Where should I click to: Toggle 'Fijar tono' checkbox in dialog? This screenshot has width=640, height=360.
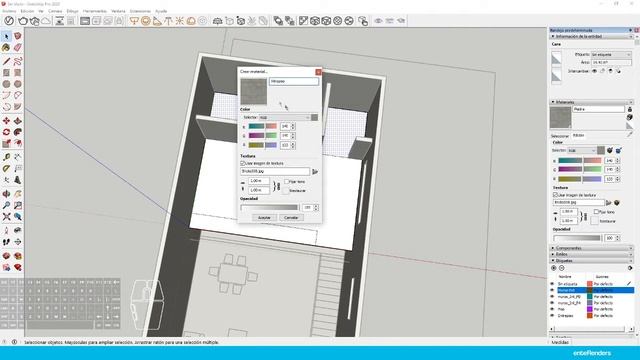287,182
